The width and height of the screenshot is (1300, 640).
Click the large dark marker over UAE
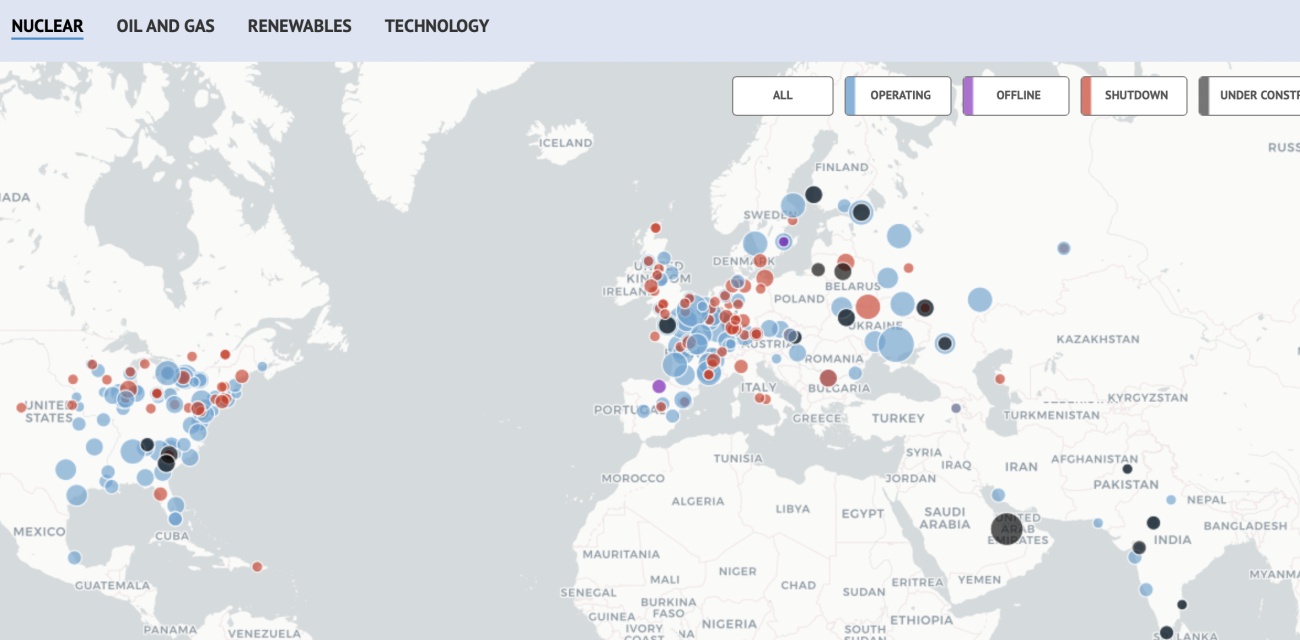1007,528
